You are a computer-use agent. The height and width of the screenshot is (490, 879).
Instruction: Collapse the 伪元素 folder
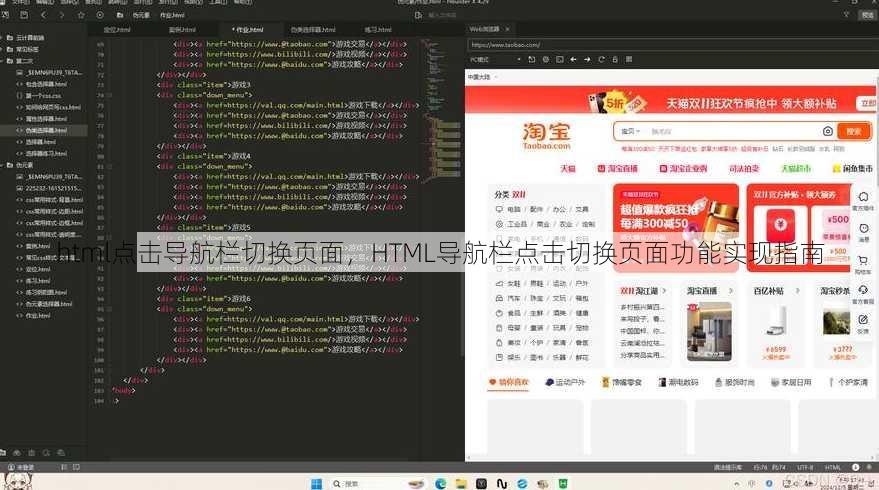3,165
